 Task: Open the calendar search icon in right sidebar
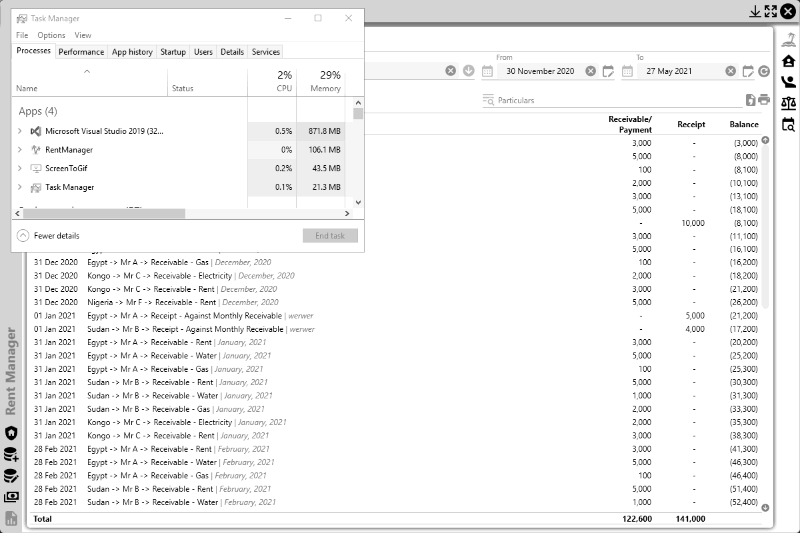point(789,124)
